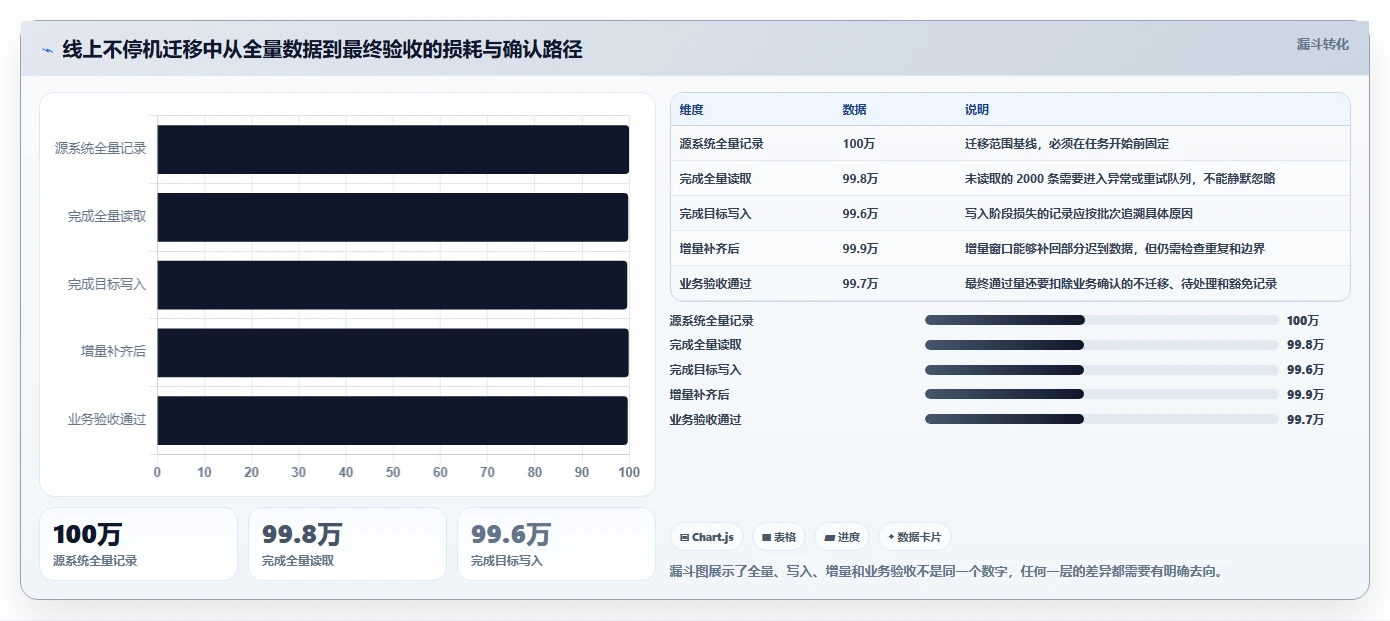Viewport: 1390px width, 621px height.
Task: Click the 增量补齐后 bar in the chart
Action: (393, 352)
